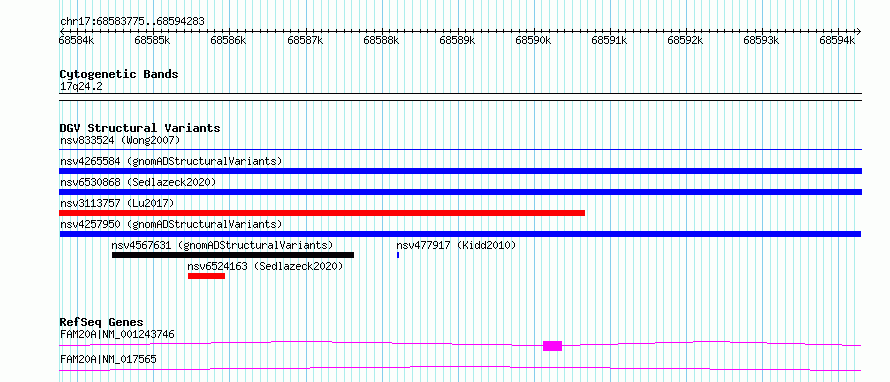Click the 68593k ruler tick label
Viewport: 890px width, 382px height.
pyautogui.click(x=761, y=40)
